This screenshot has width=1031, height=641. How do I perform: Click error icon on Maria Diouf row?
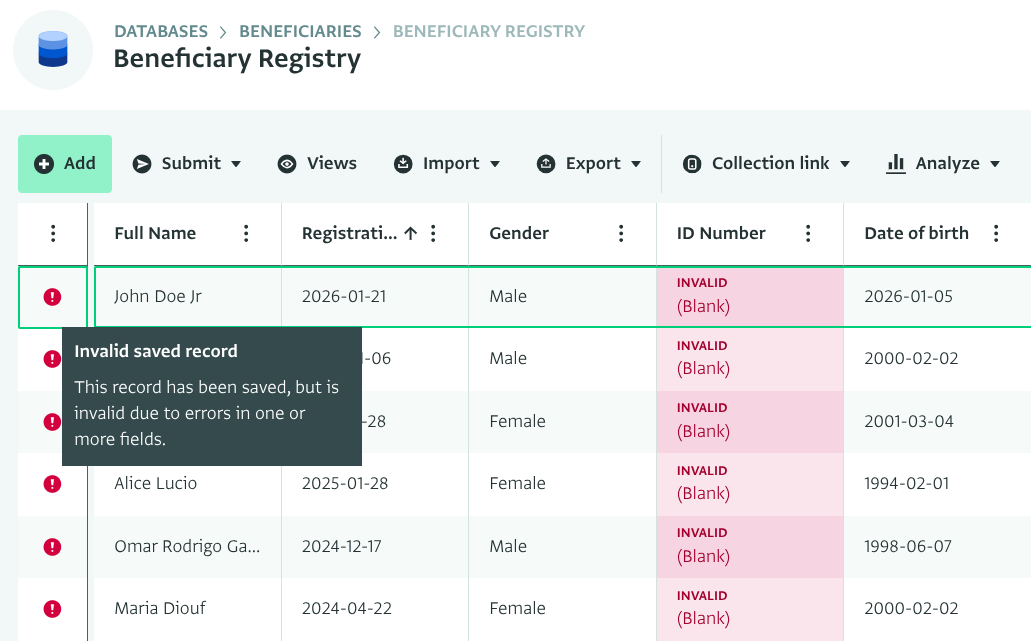point(53,609)
